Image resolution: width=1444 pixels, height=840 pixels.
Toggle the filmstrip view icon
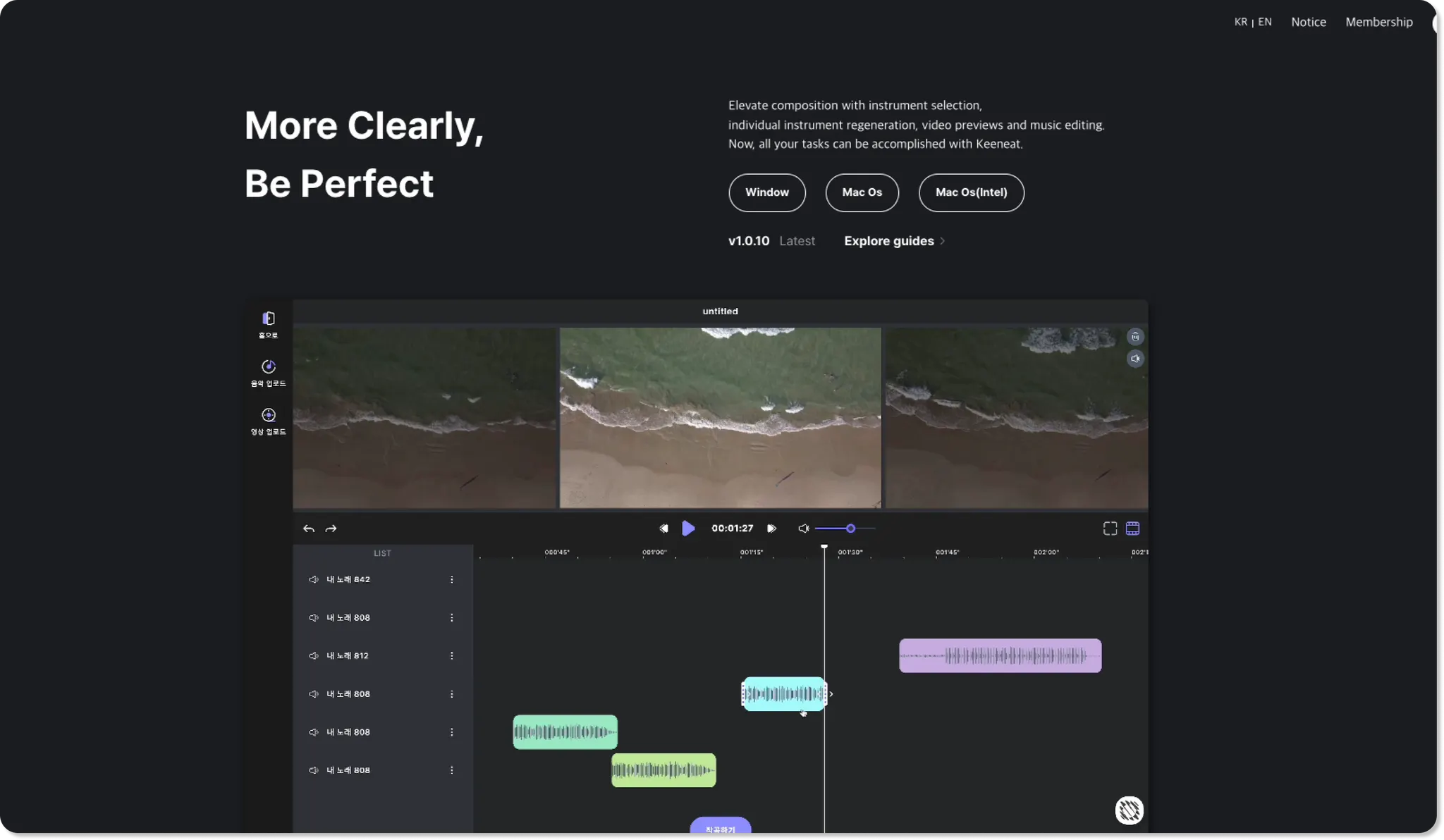pos(1132,529)
